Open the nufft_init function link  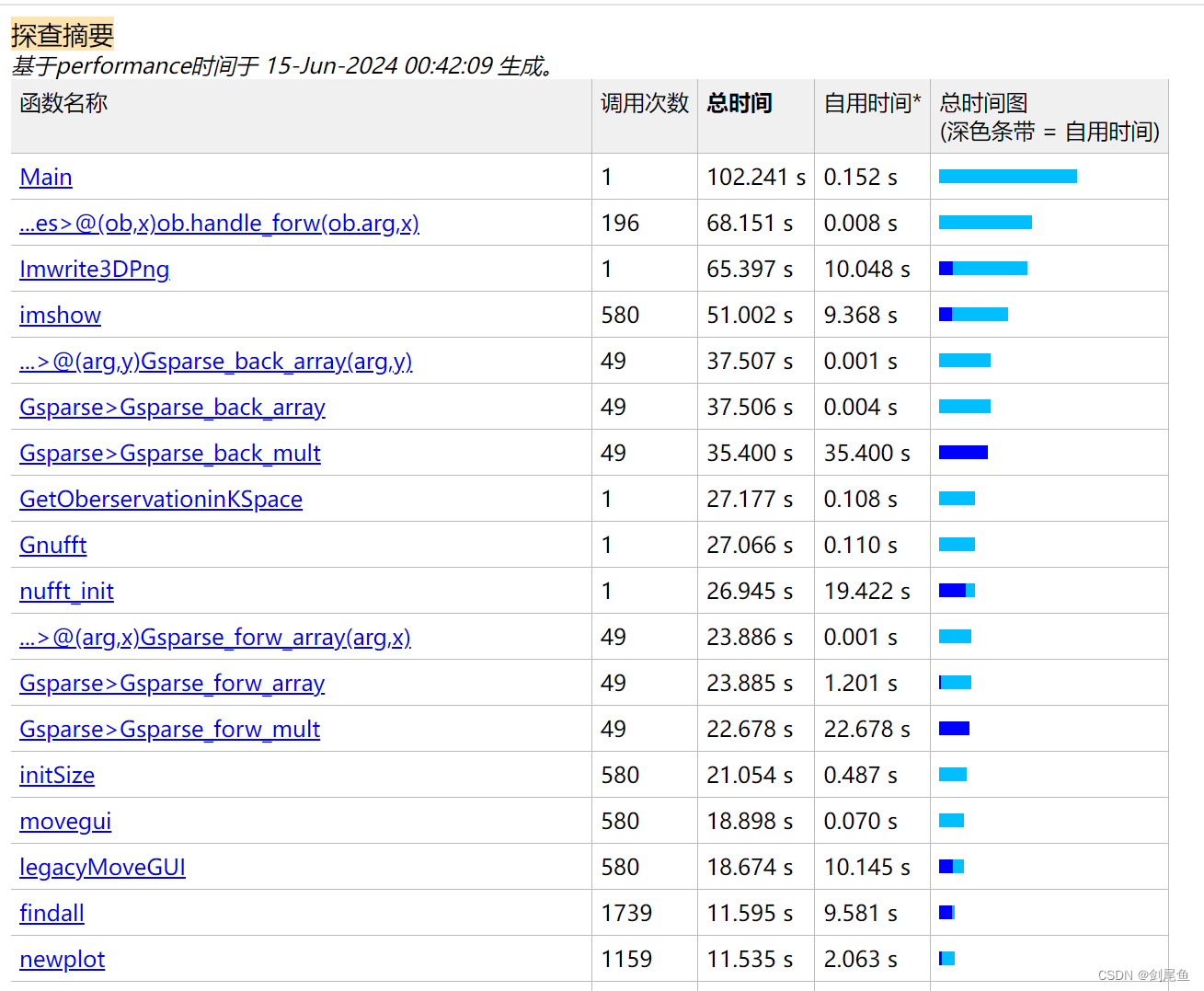(66, 591)
